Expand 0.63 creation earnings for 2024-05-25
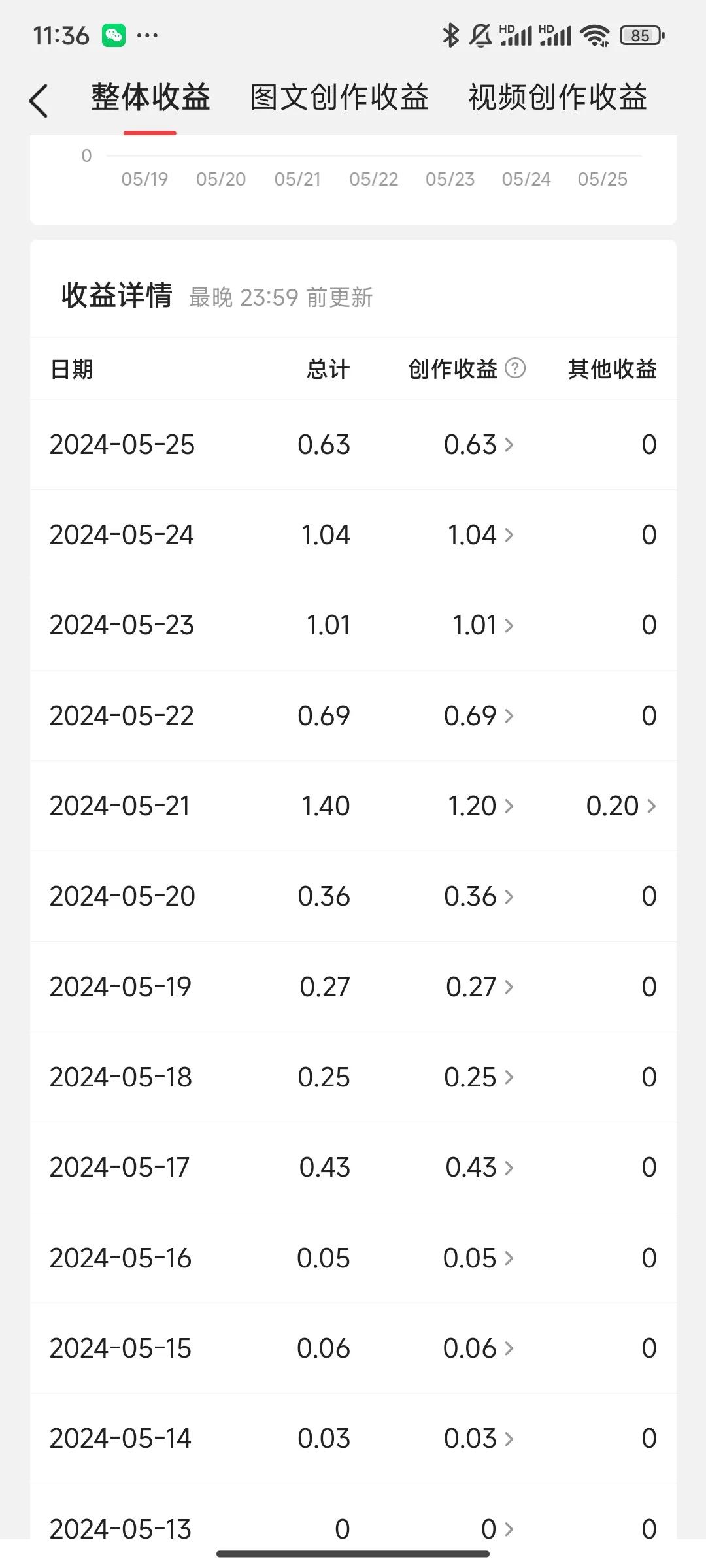This screenshot has width=706, height=1568. [479, 445]
